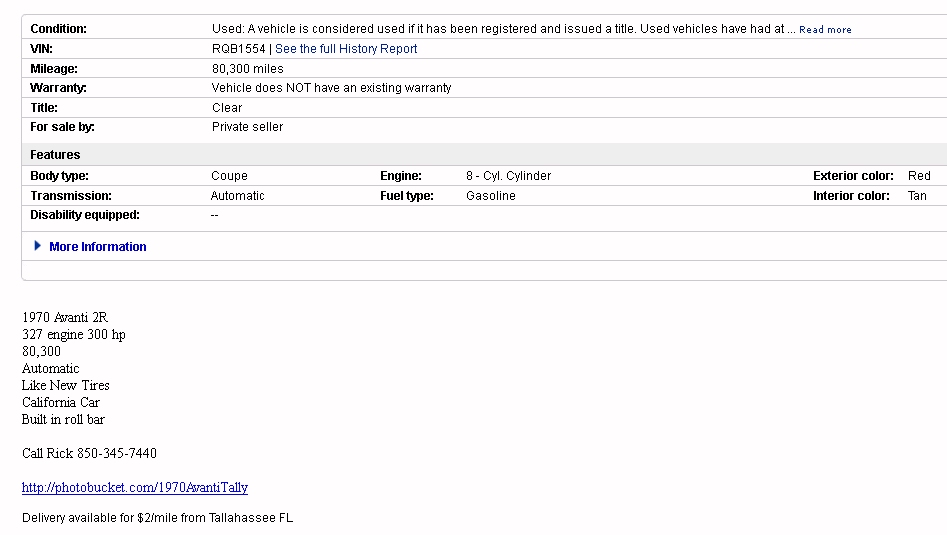Click the Features section header

(x=55, y=155)
